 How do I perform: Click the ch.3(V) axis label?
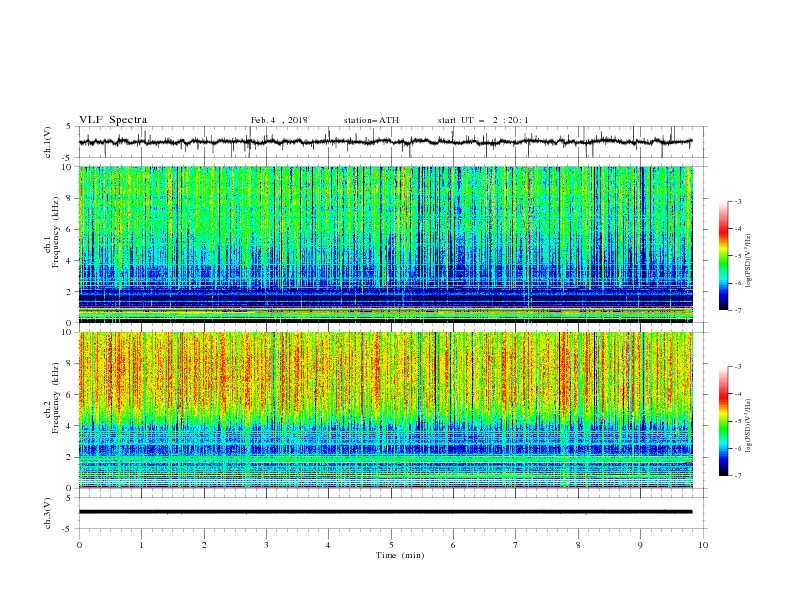pos(48,513)
